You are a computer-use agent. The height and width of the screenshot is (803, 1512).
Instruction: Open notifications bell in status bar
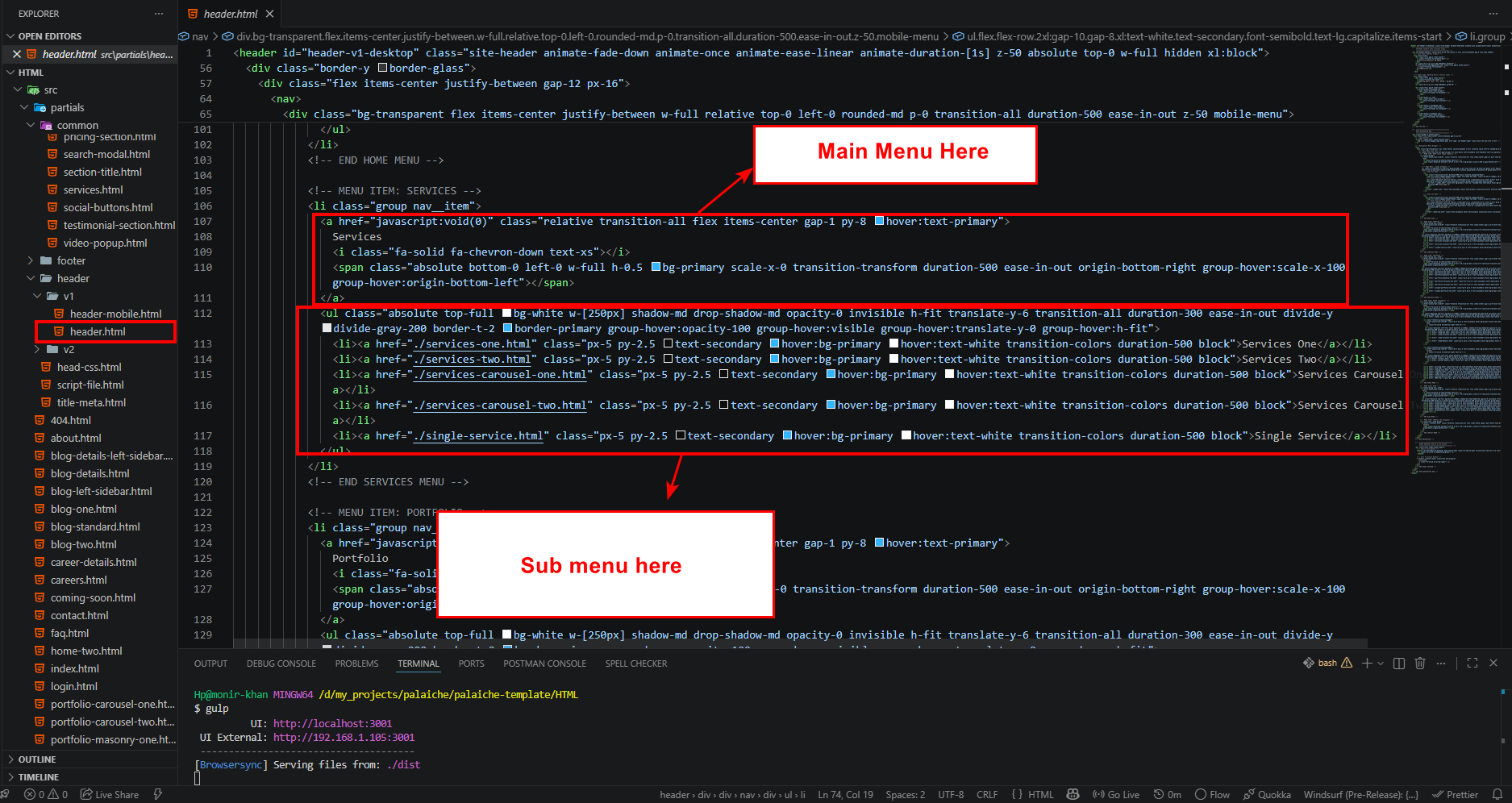coord(1497,794)
